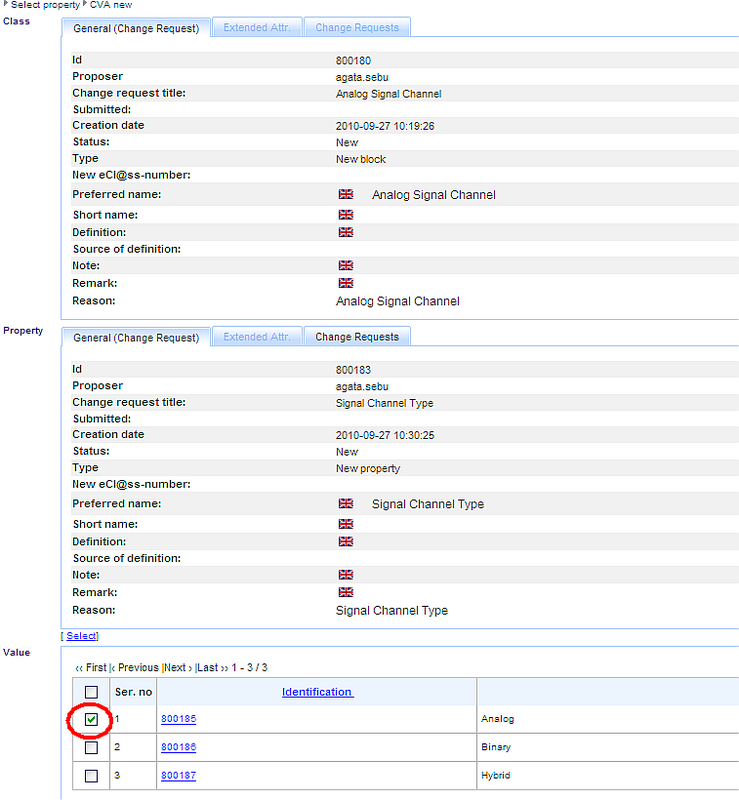This screenshot has height=800, width=739.
Task: Check the checkbox for Binary value row
Action: click(x=91, y=747)
